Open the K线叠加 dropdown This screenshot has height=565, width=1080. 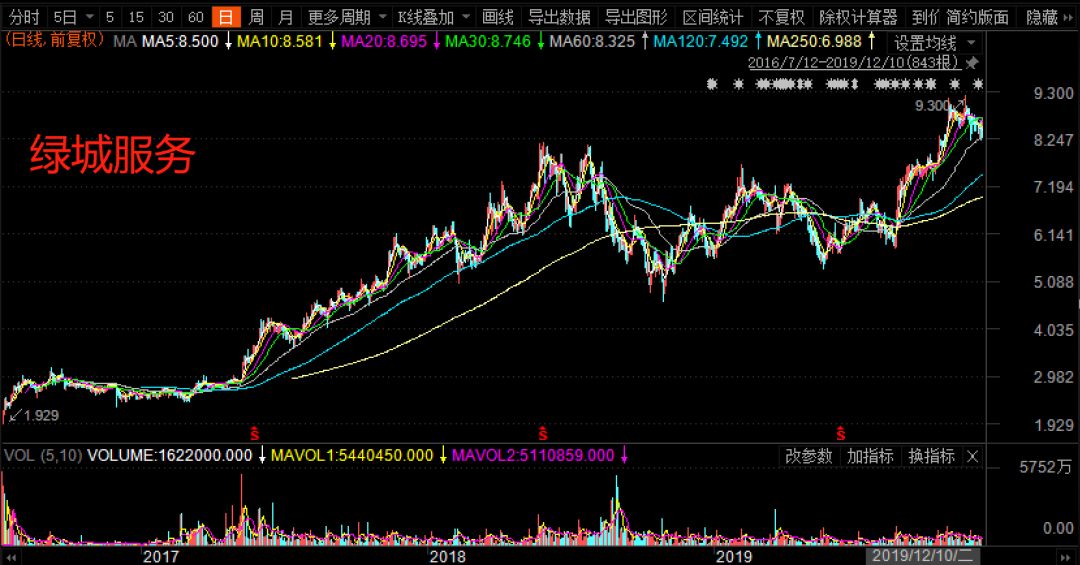433,17
